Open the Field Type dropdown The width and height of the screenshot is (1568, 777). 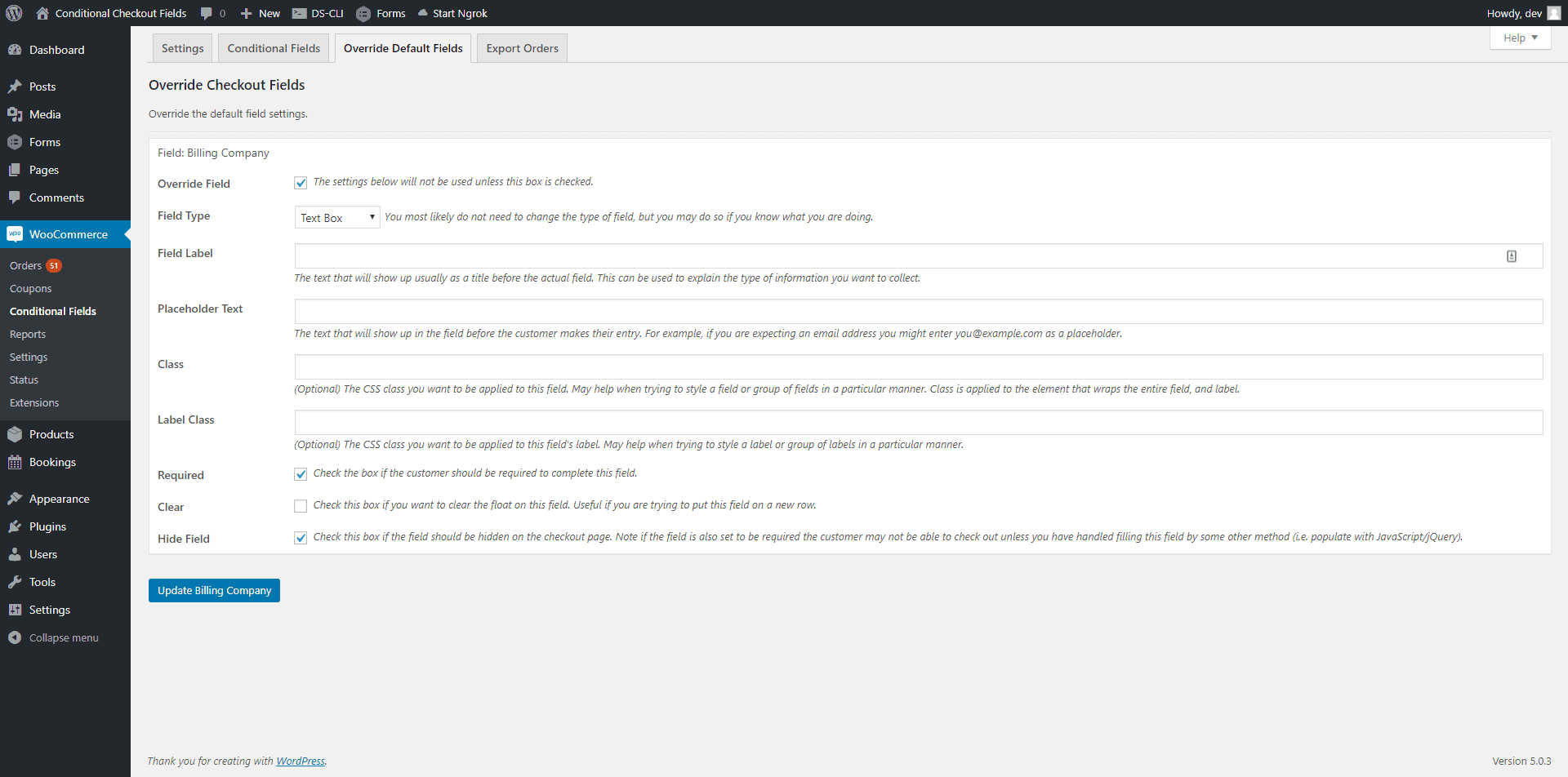pos(336,216)
